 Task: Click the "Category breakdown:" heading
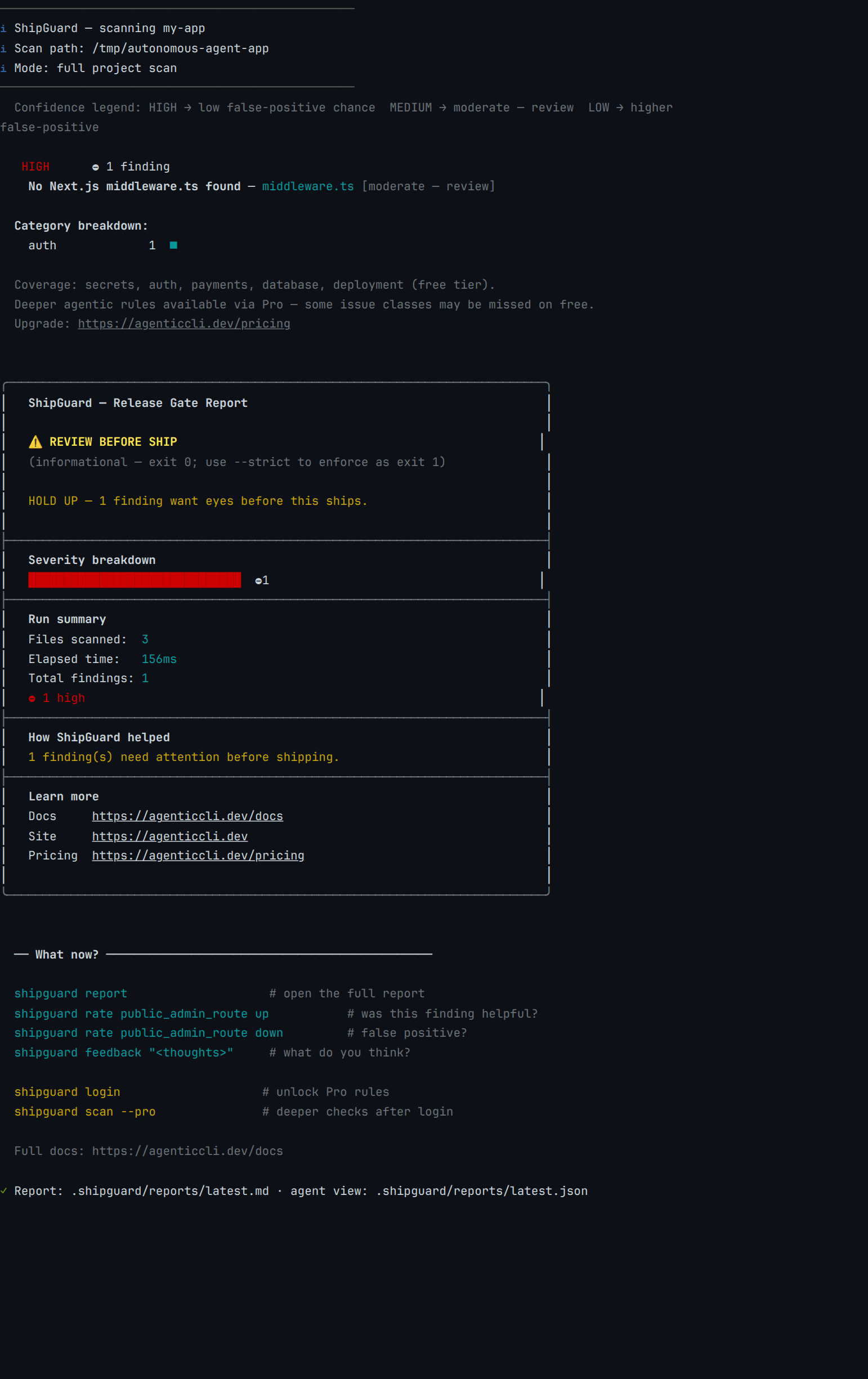81,226
